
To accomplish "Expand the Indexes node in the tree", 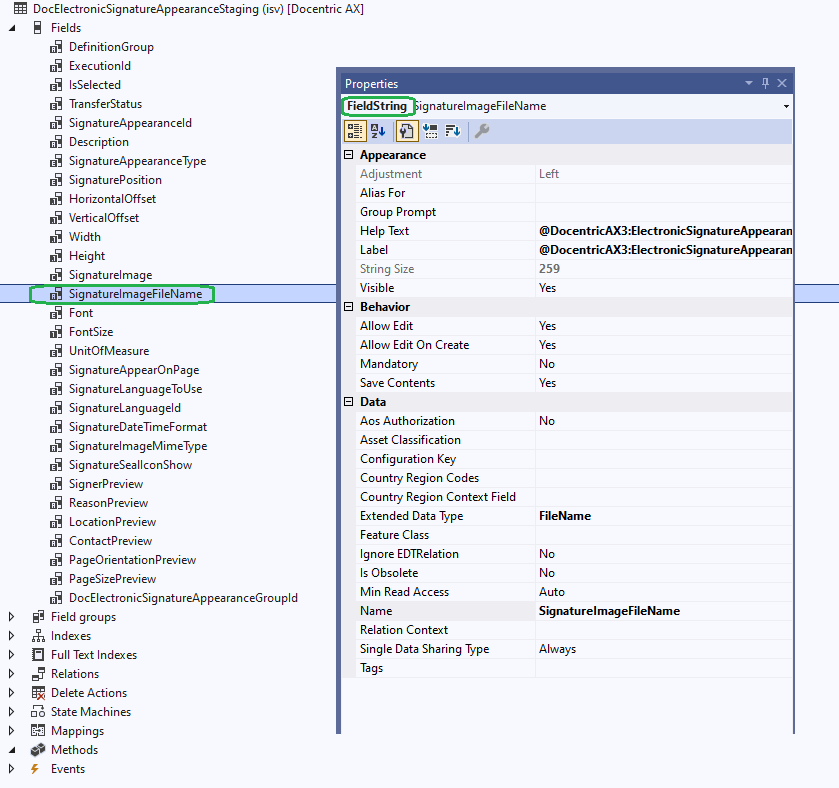I will click(12, 636).
